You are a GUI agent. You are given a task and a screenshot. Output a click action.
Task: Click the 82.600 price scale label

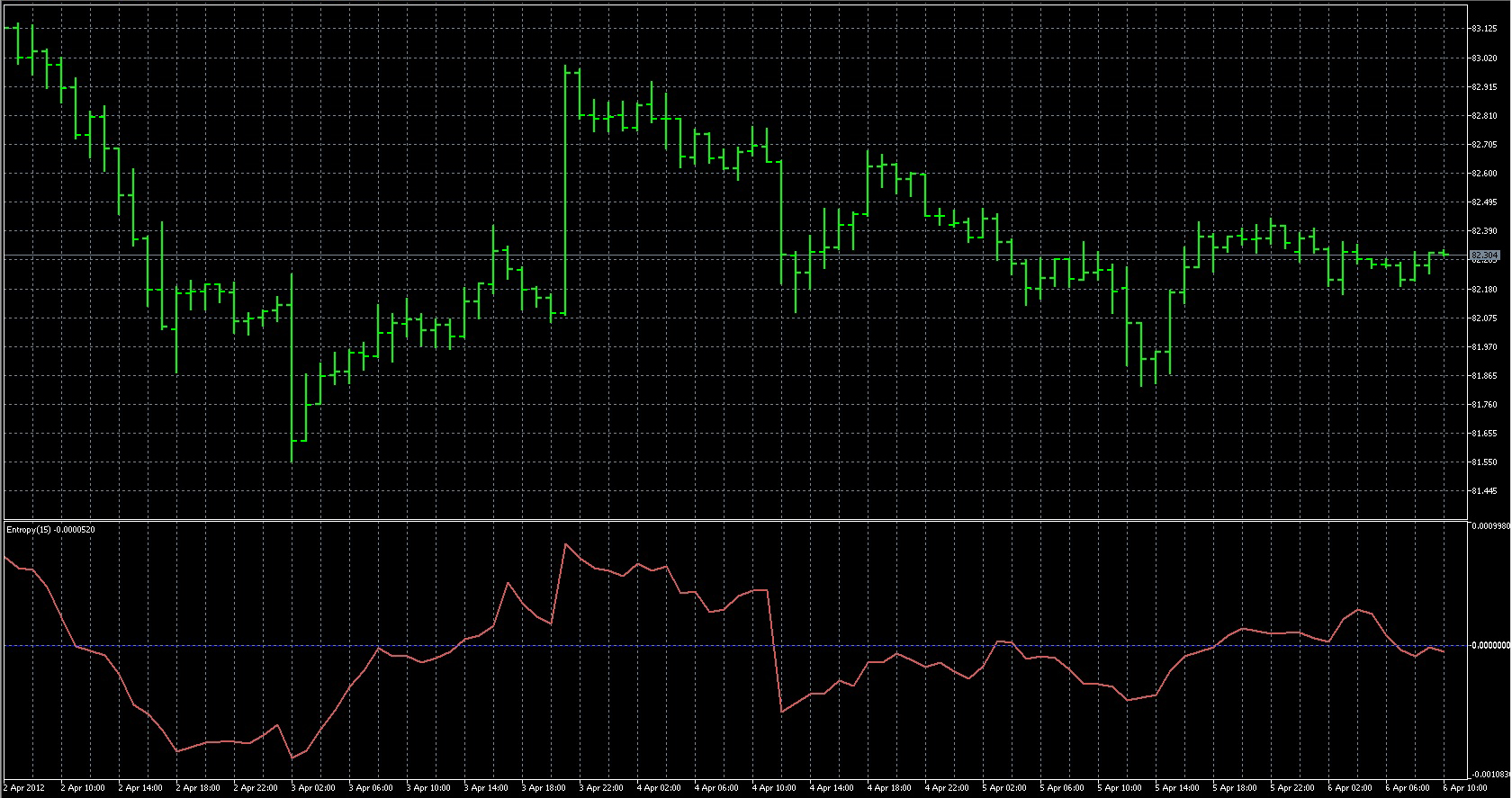tap(1484, 174)
